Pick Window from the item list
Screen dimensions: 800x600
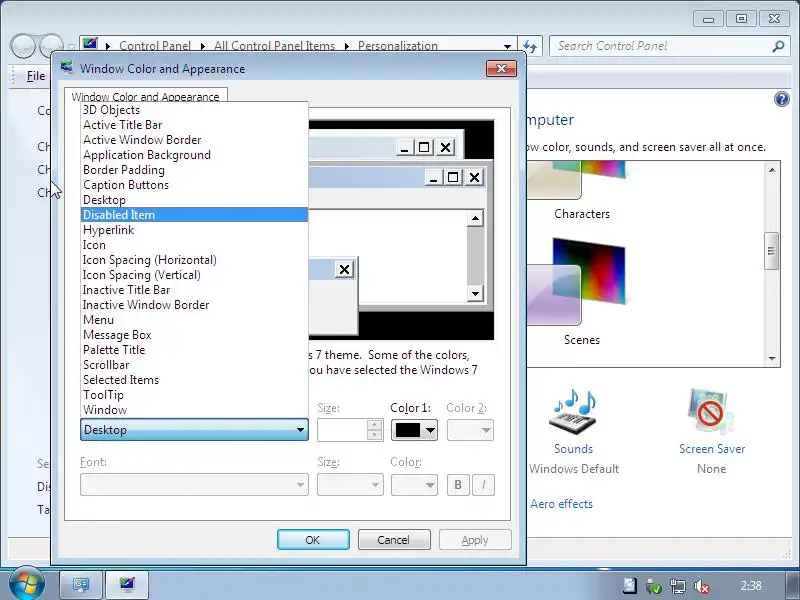tap(194, 410)
